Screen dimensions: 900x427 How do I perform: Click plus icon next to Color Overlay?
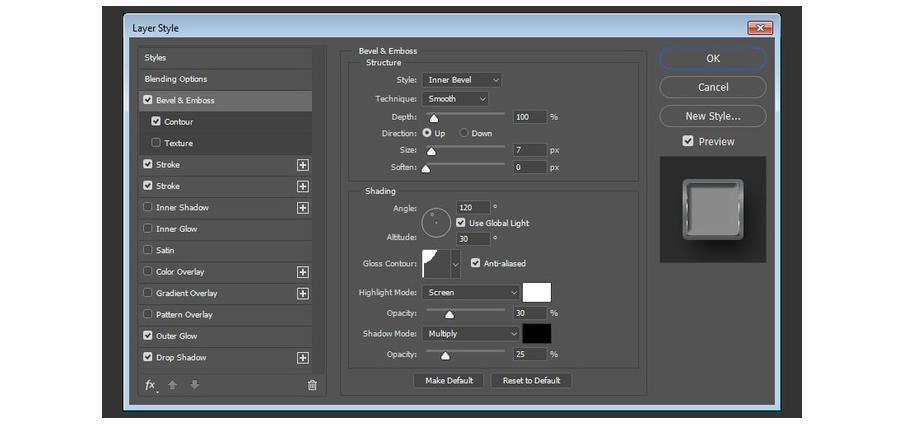coord(303,272)
